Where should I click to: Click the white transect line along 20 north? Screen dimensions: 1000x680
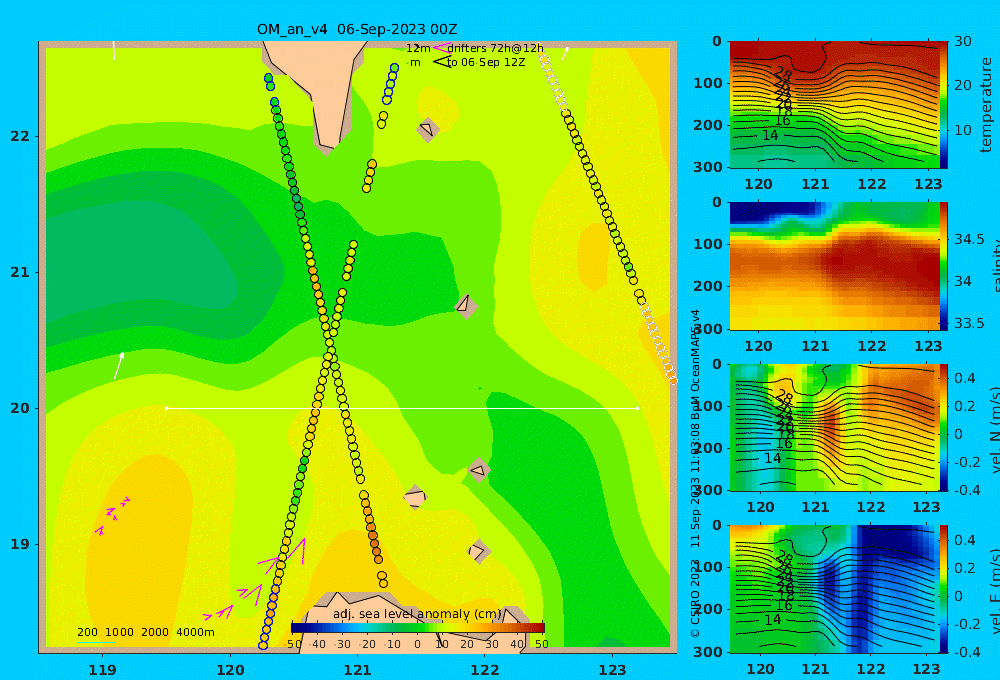pyautogui.click(x=402, y=408)
